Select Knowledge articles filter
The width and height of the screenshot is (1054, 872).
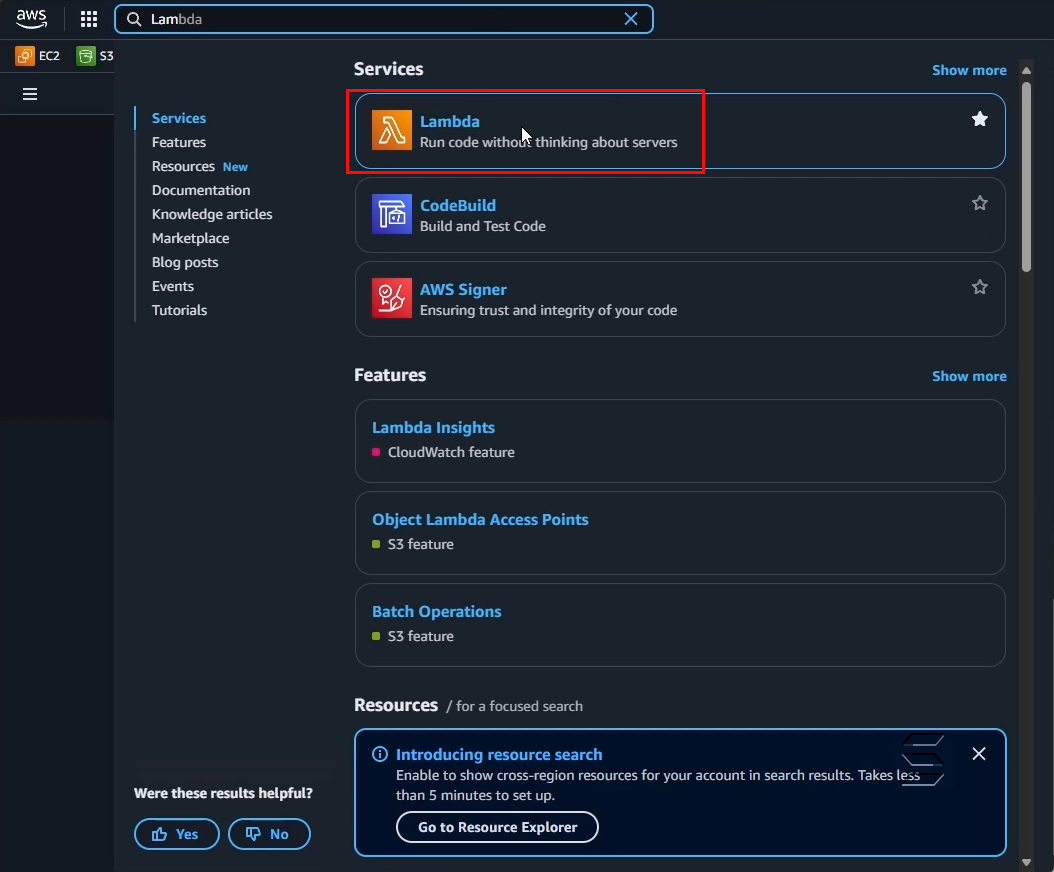tap(212, 214)
